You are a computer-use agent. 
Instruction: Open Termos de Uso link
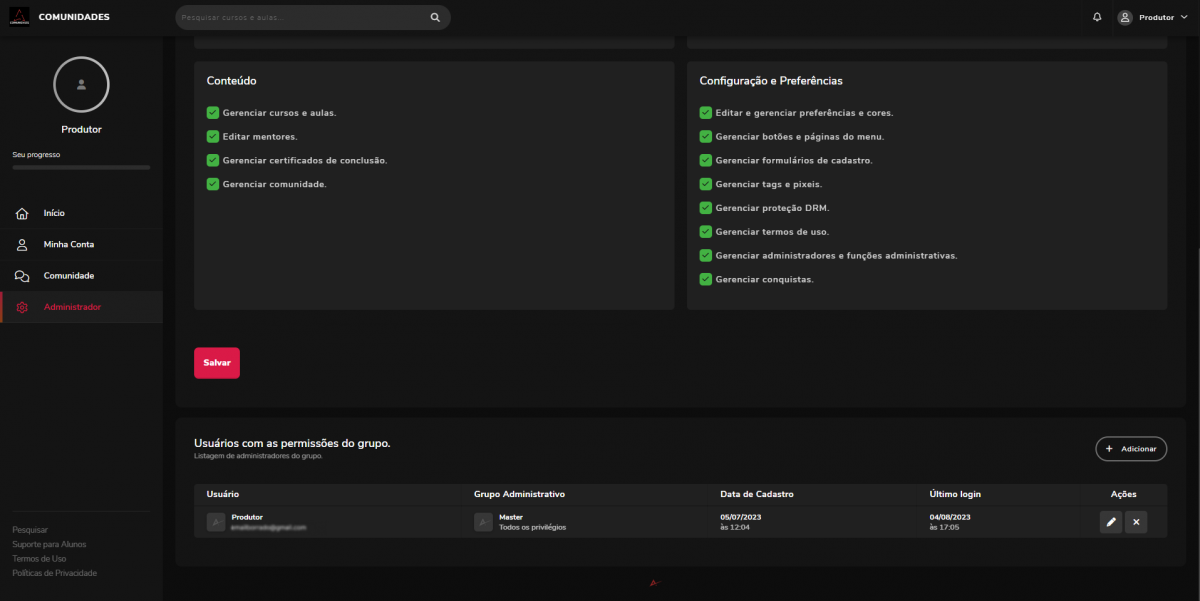coord(39,559)
